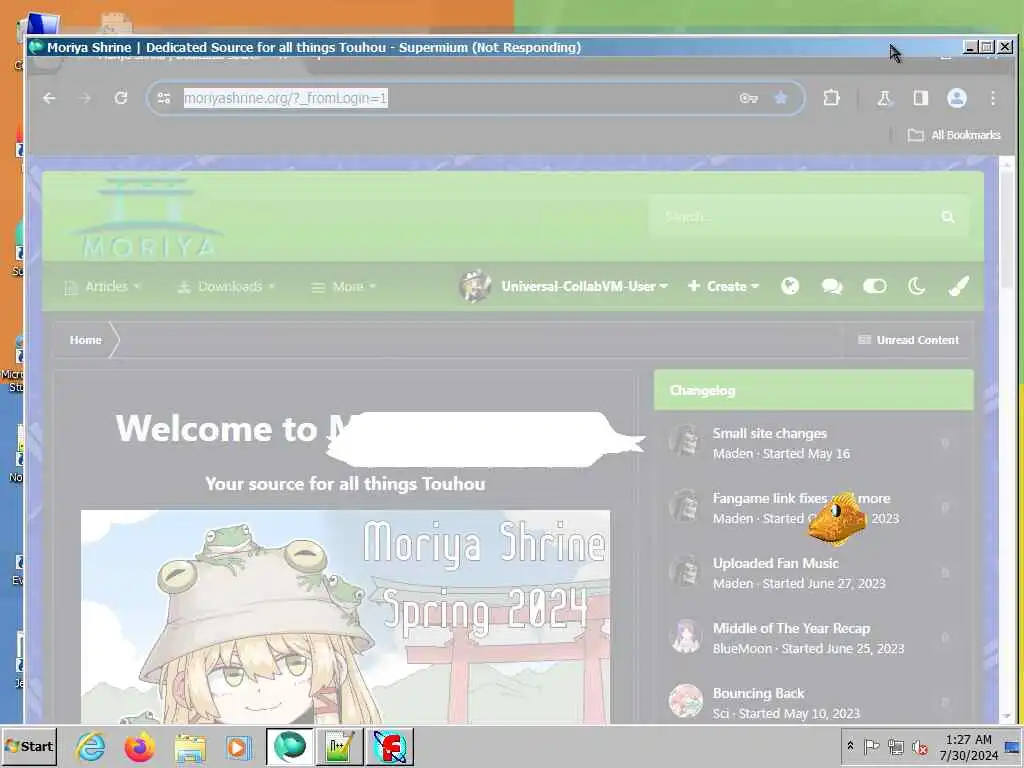The image size is (1024, 768).
Task: Open Notepad++ from the taskbar
Action: 340,746
